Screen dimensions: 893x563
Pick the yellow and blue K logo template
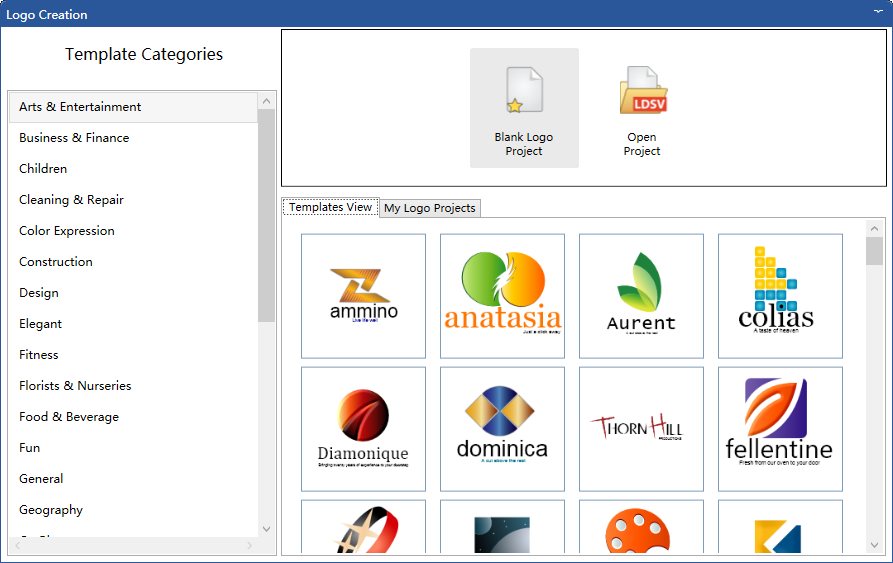[x=780, y=527]
